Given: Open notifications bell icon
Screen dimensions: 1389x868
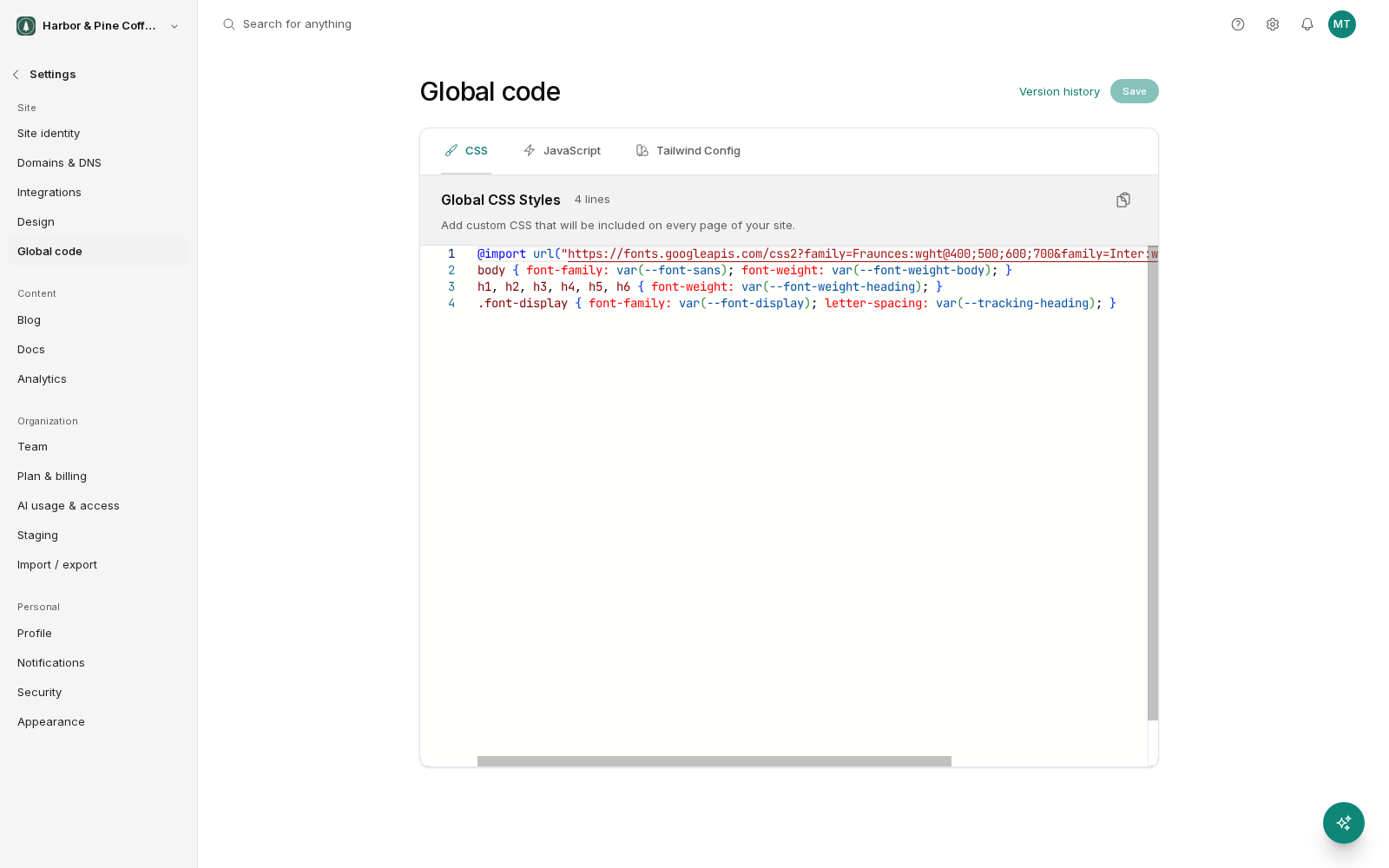Looking at the screenshot, I should [1307, 24].
